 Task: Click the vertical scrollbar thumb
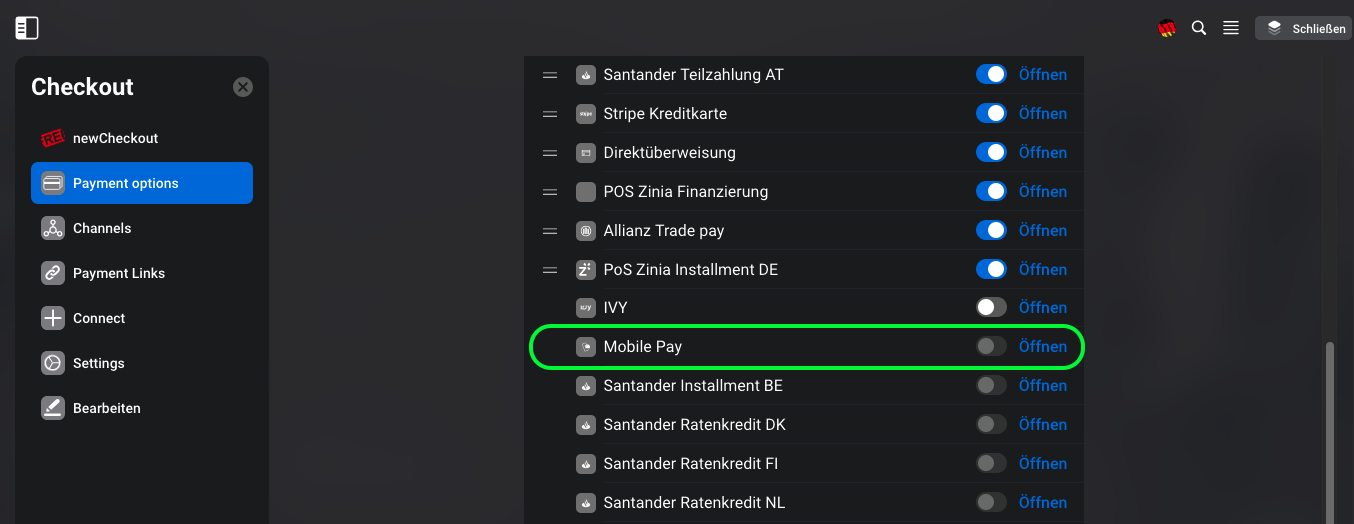(x=1330, y=432)
